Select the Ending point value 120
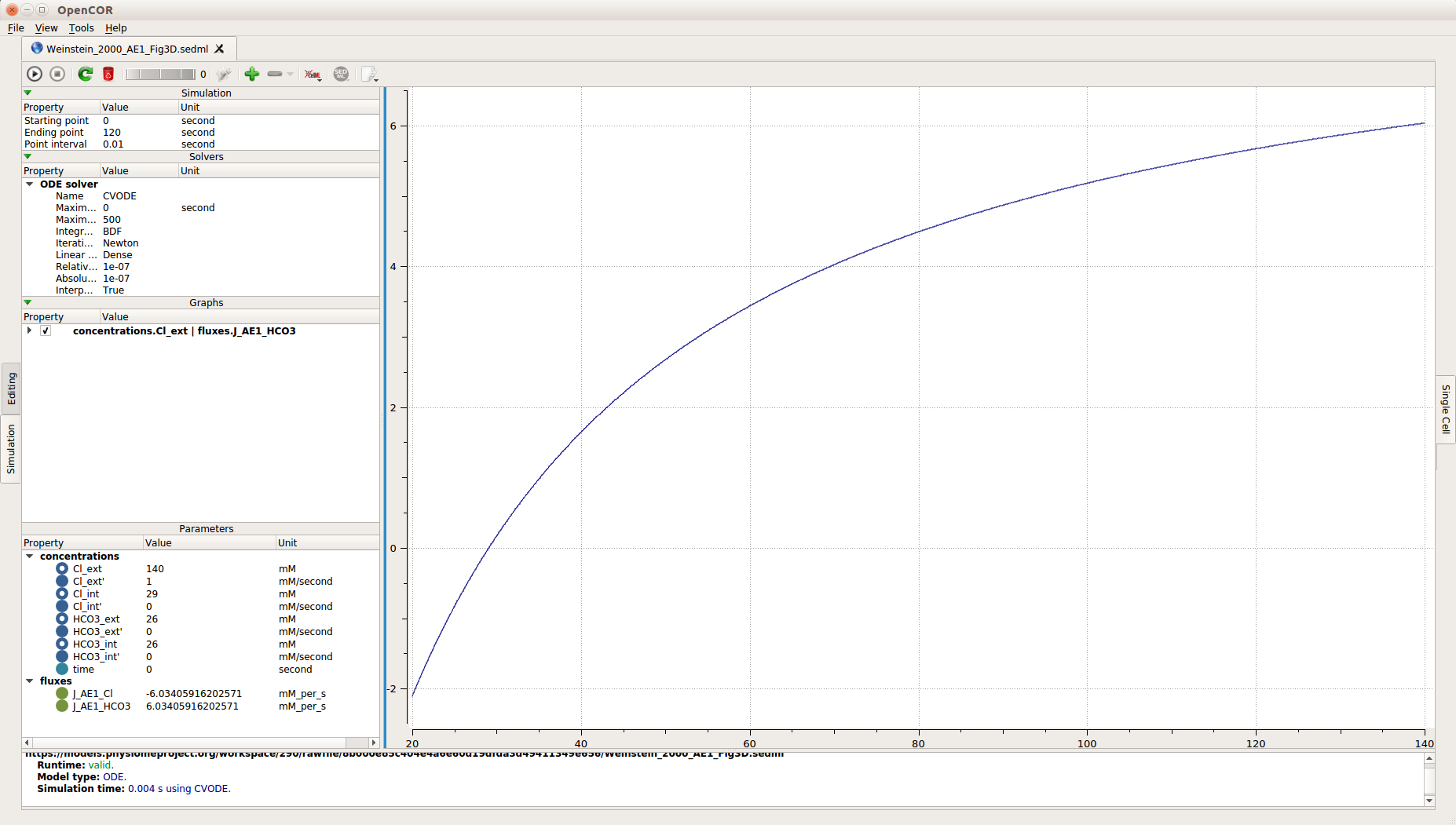Viewport: 1456px width, 825px height. (112, 133)
